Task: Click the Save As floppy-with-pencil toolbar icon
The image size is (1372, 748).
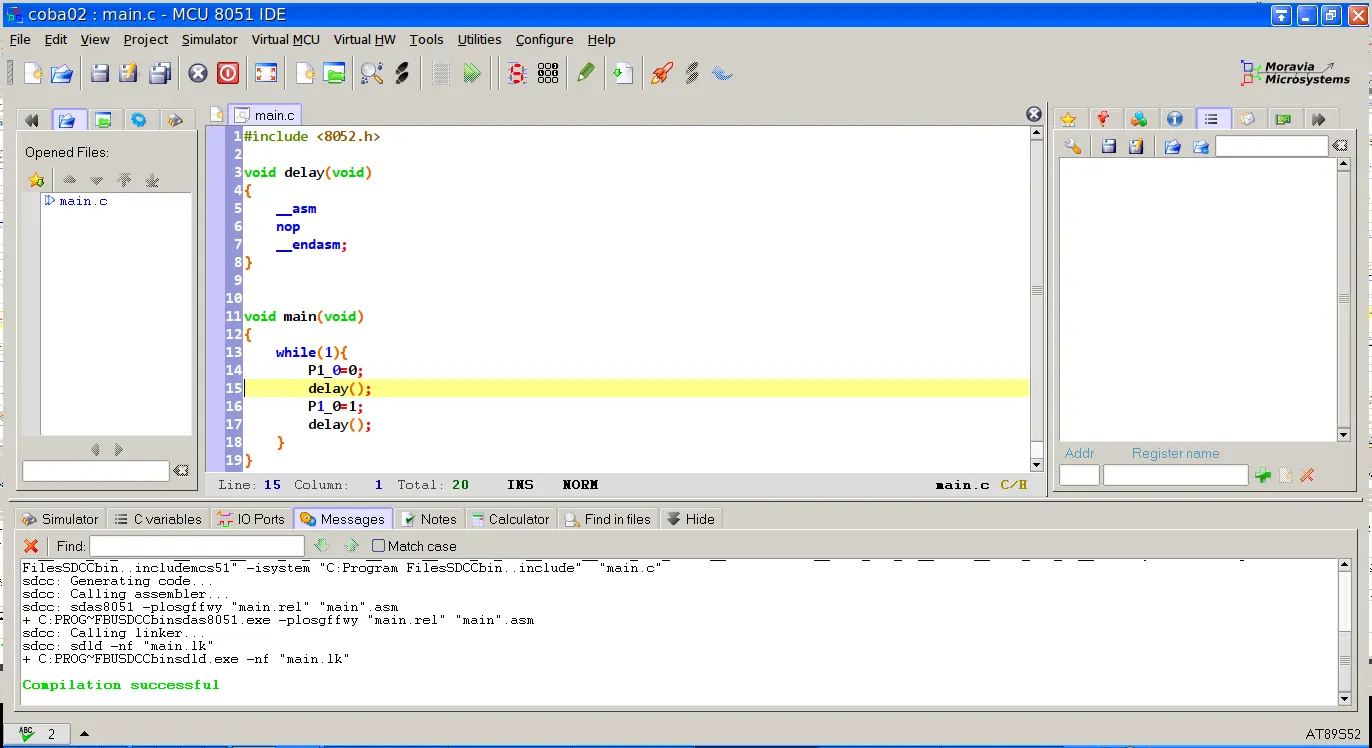Action: pyautogui.click(x=128, y=73)
